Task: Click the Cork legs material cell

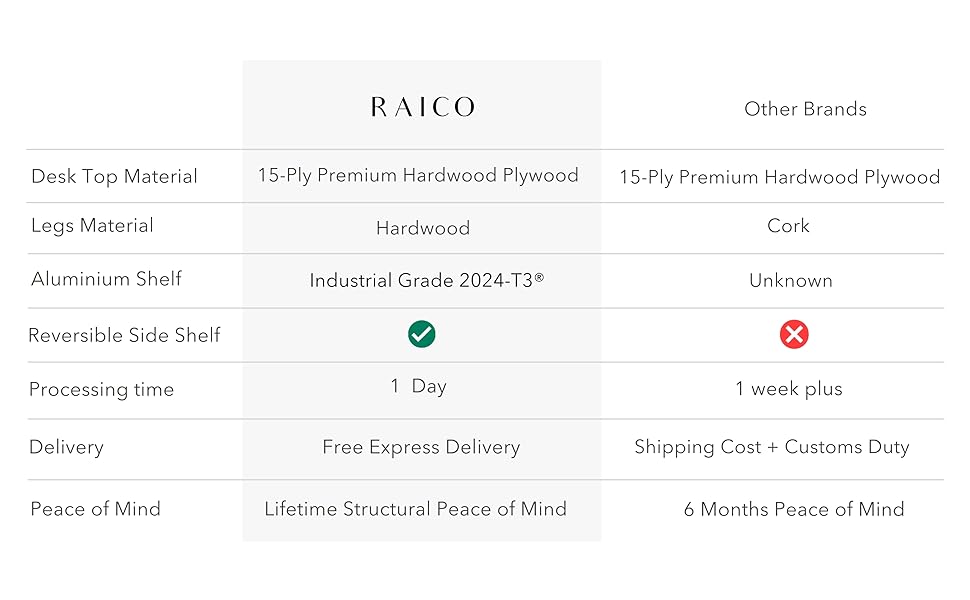Action: [x=788, y=226]
